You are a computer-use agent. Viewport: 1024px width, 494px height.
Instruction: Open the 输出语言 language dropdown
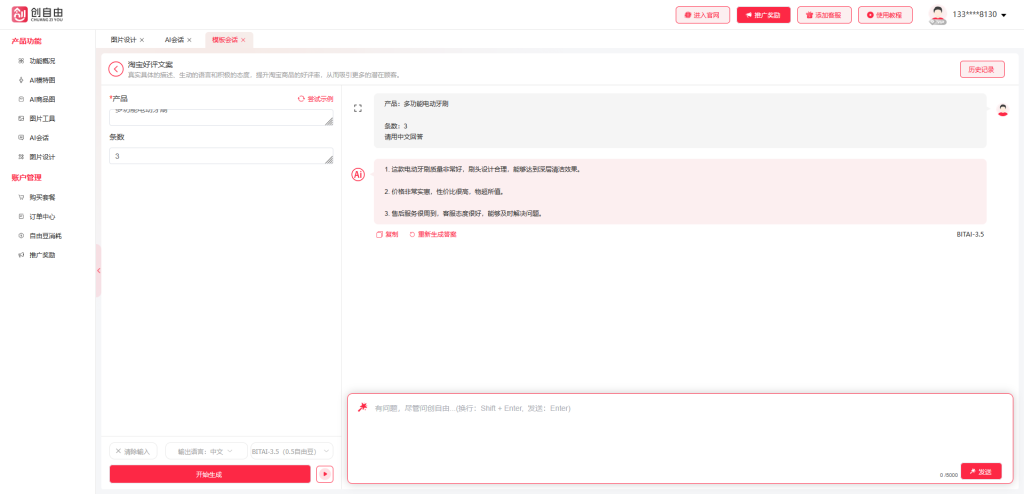pyautogui.click(x=205, y=451)
